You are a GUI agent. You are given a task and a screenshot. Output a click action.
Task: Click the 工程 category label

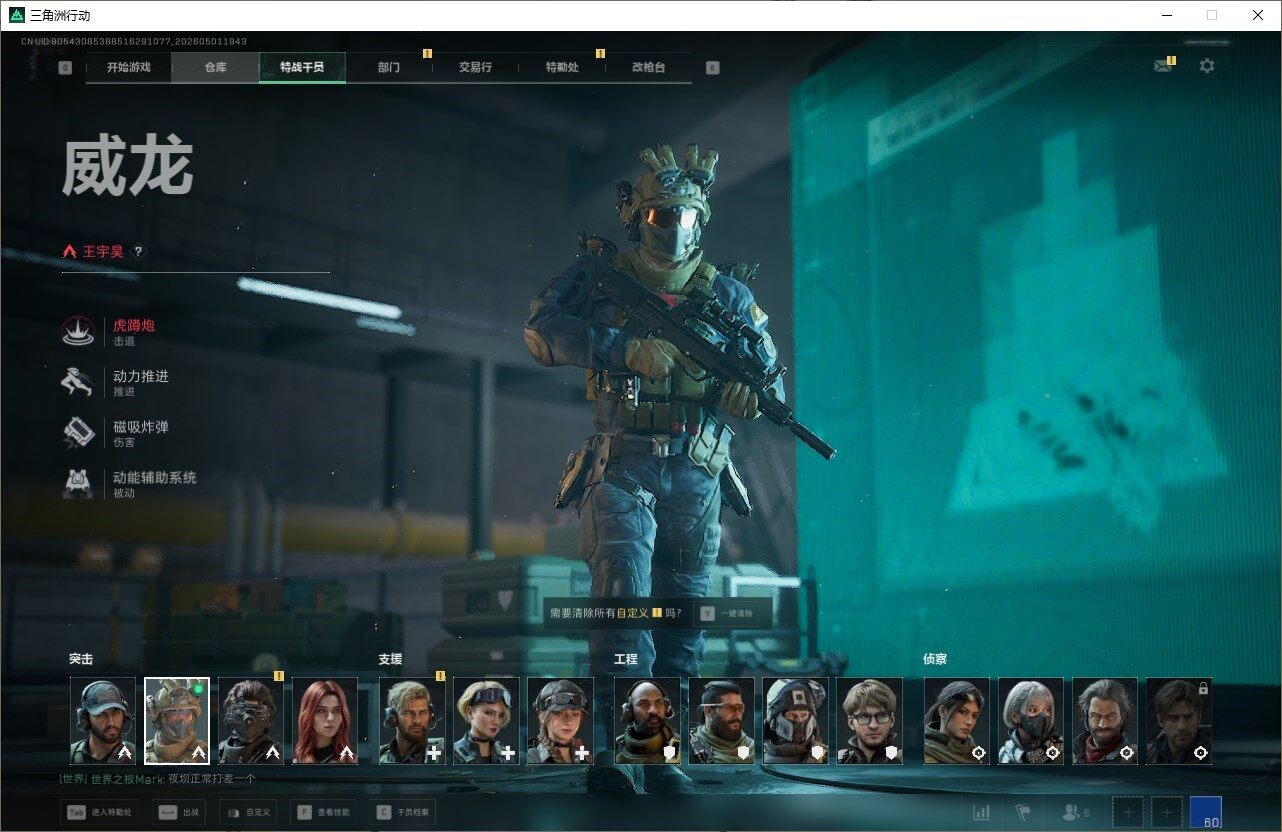pos(626,659)
